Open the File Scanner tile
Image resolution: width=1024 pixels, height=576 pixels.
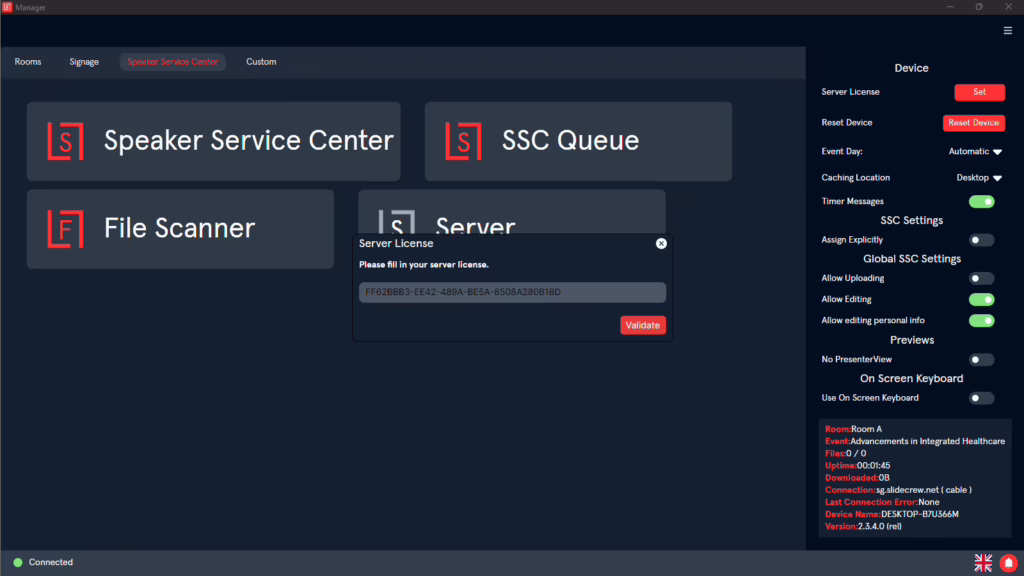pos(180,229)
